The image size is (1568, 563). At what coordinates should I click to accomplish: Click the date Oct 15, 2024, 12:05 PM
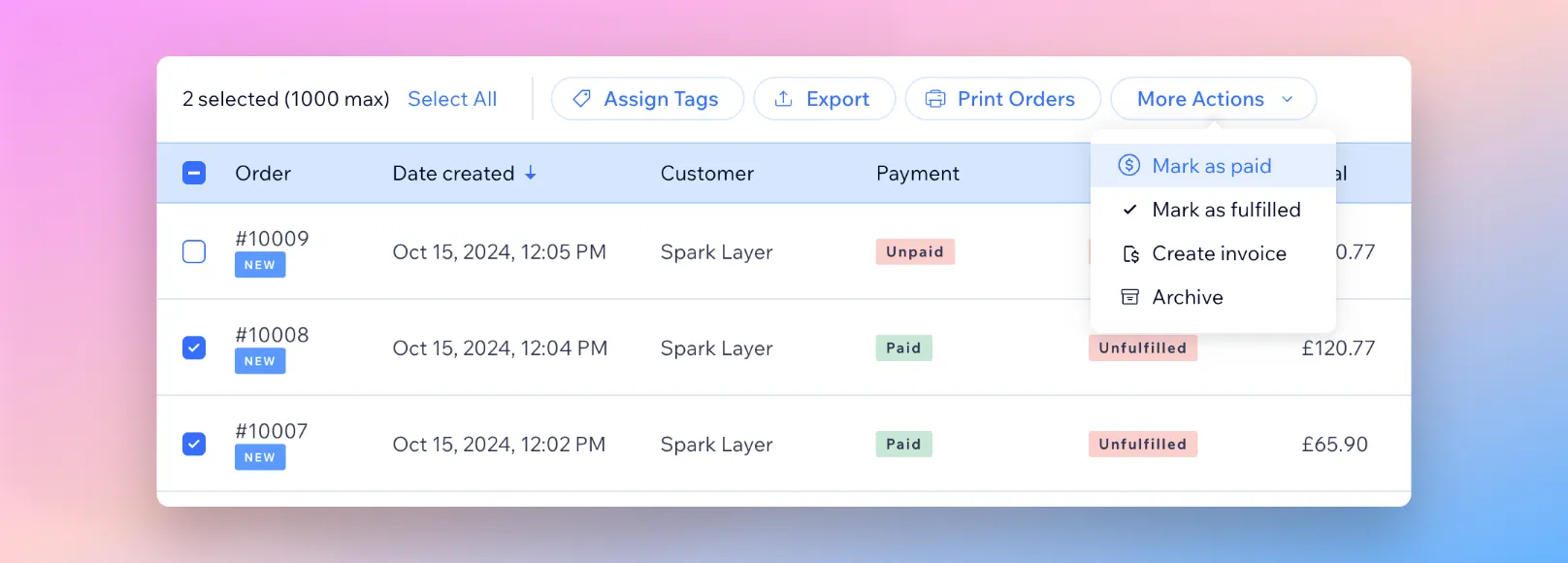click(499, 252)
